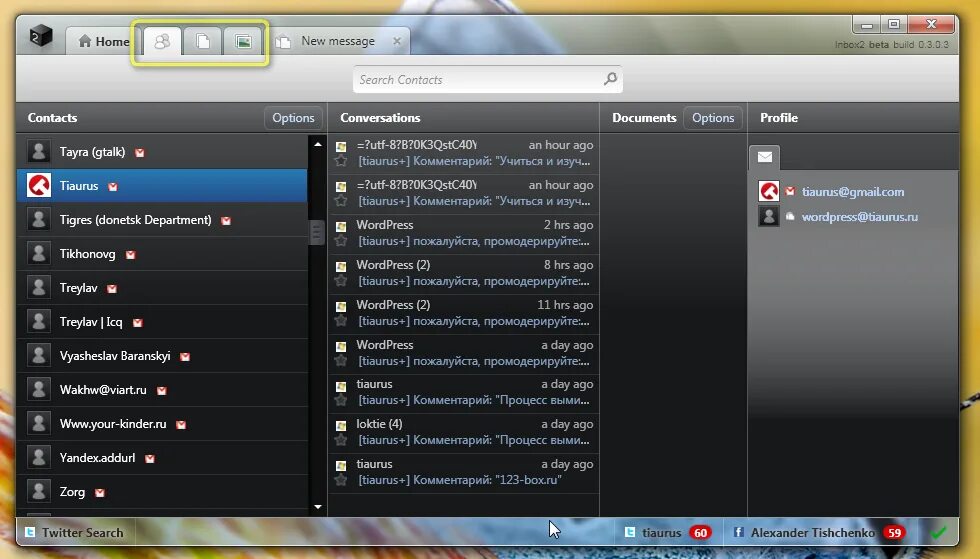Open the Images tab icon
The height and width of the screenshot is (559, 980).
[x=243, y=41]
